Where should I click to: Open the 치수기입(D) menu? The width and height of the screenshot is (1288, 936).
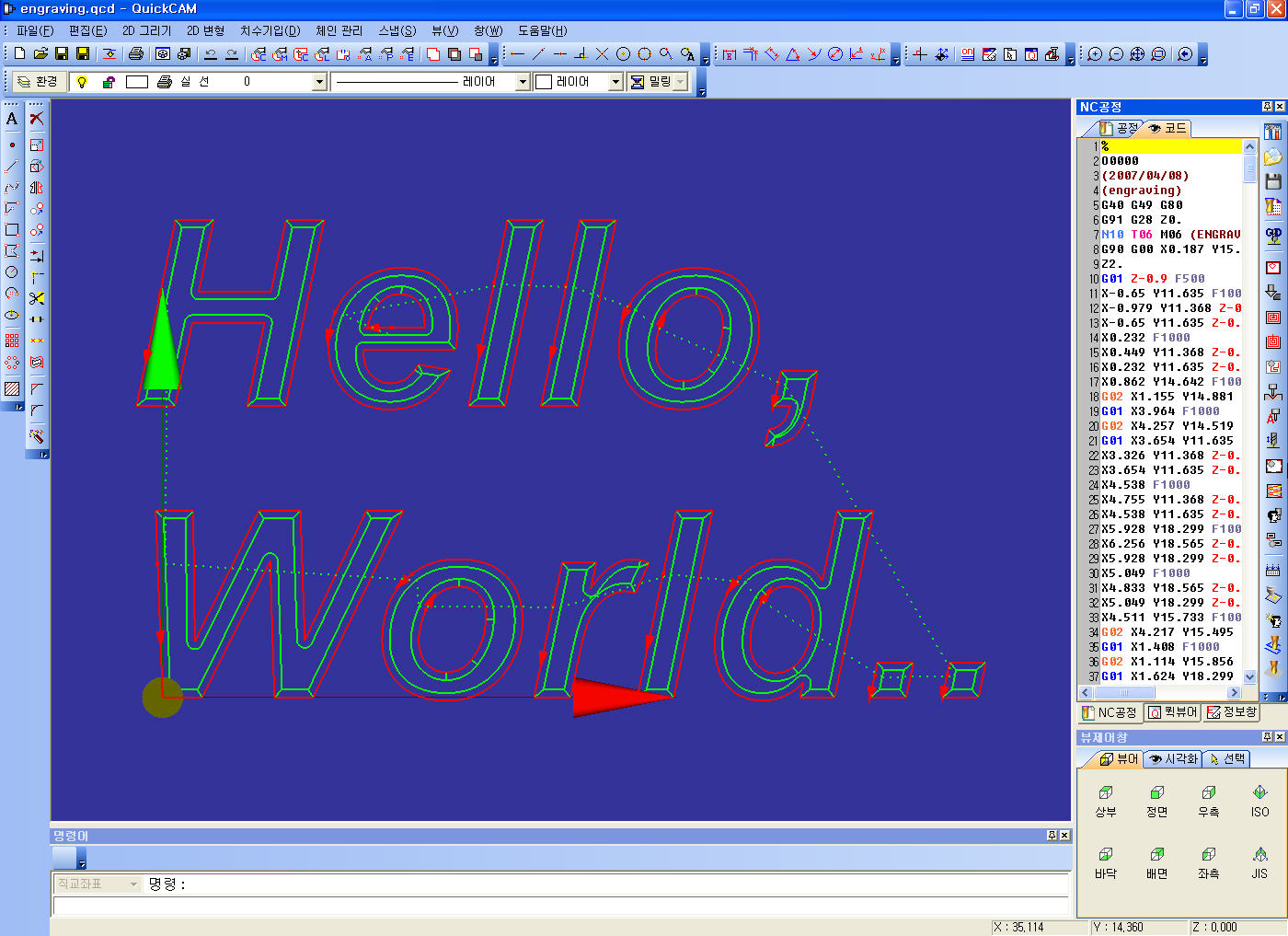(x=270, y=30)
